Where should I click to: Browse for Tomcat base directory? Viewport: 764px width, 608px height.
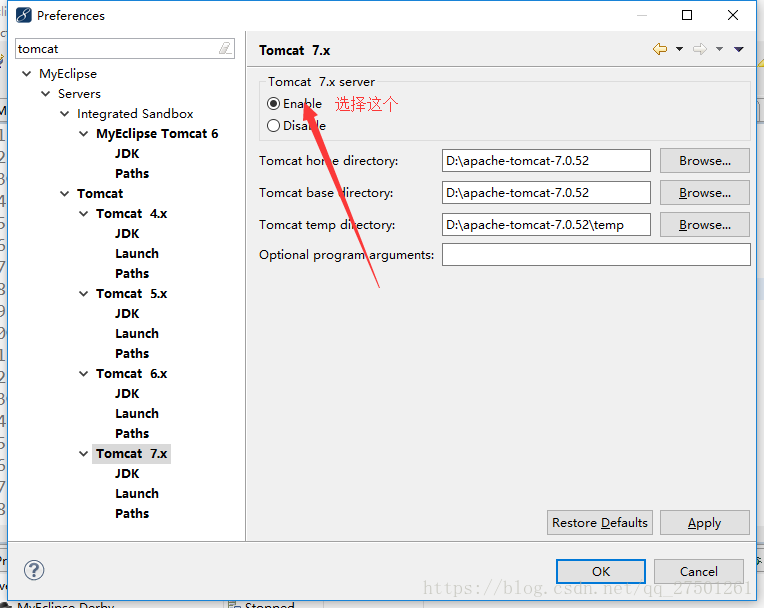point(705,193)
